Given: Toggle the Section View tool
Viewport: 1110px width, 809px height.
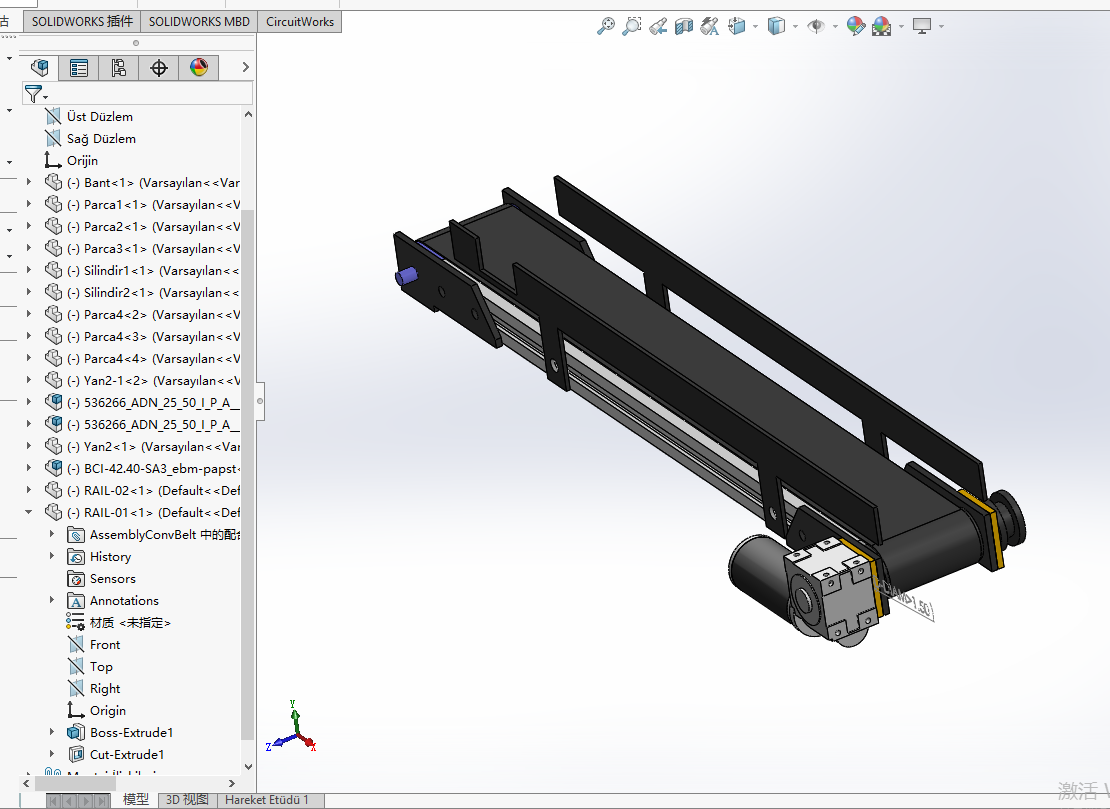Looking at the screenshot, I should coord(684,26).
